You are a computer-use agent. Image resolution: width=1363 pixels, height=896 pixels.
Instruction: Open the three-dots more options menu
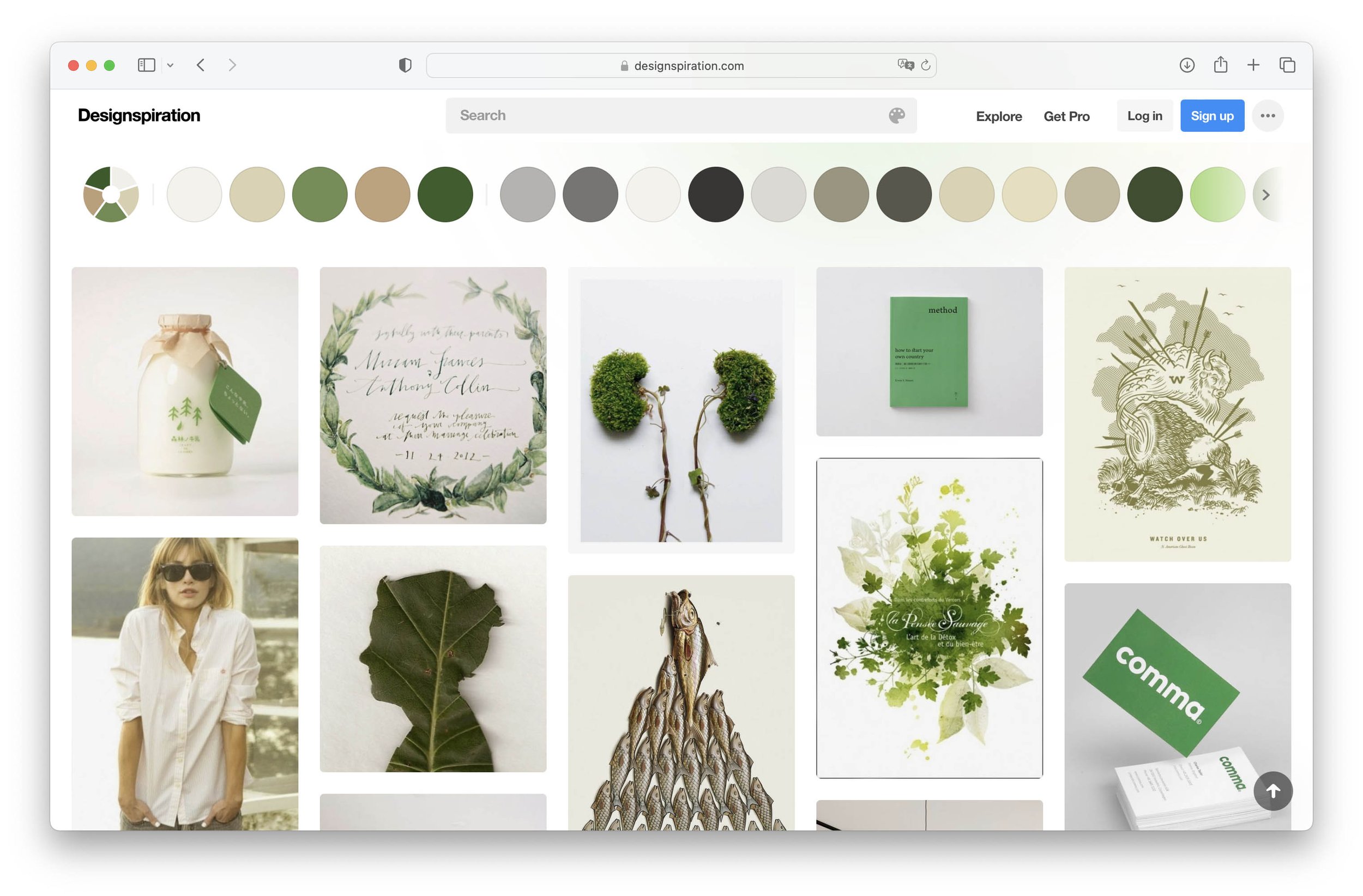click(1267, 116)
